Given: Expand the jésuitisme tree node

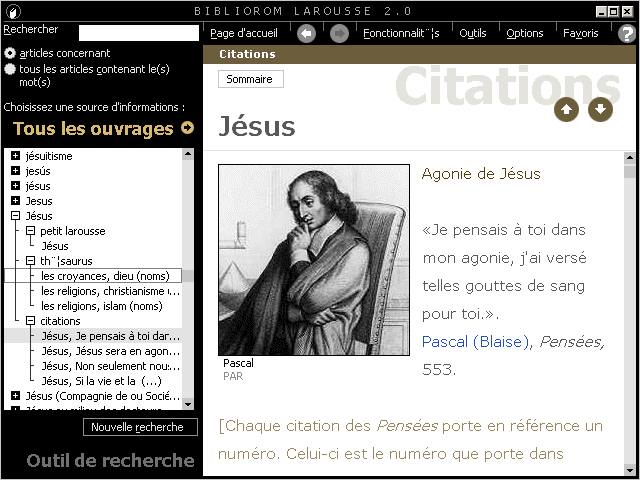Looking at the screenshot, I should click(16, 156).
